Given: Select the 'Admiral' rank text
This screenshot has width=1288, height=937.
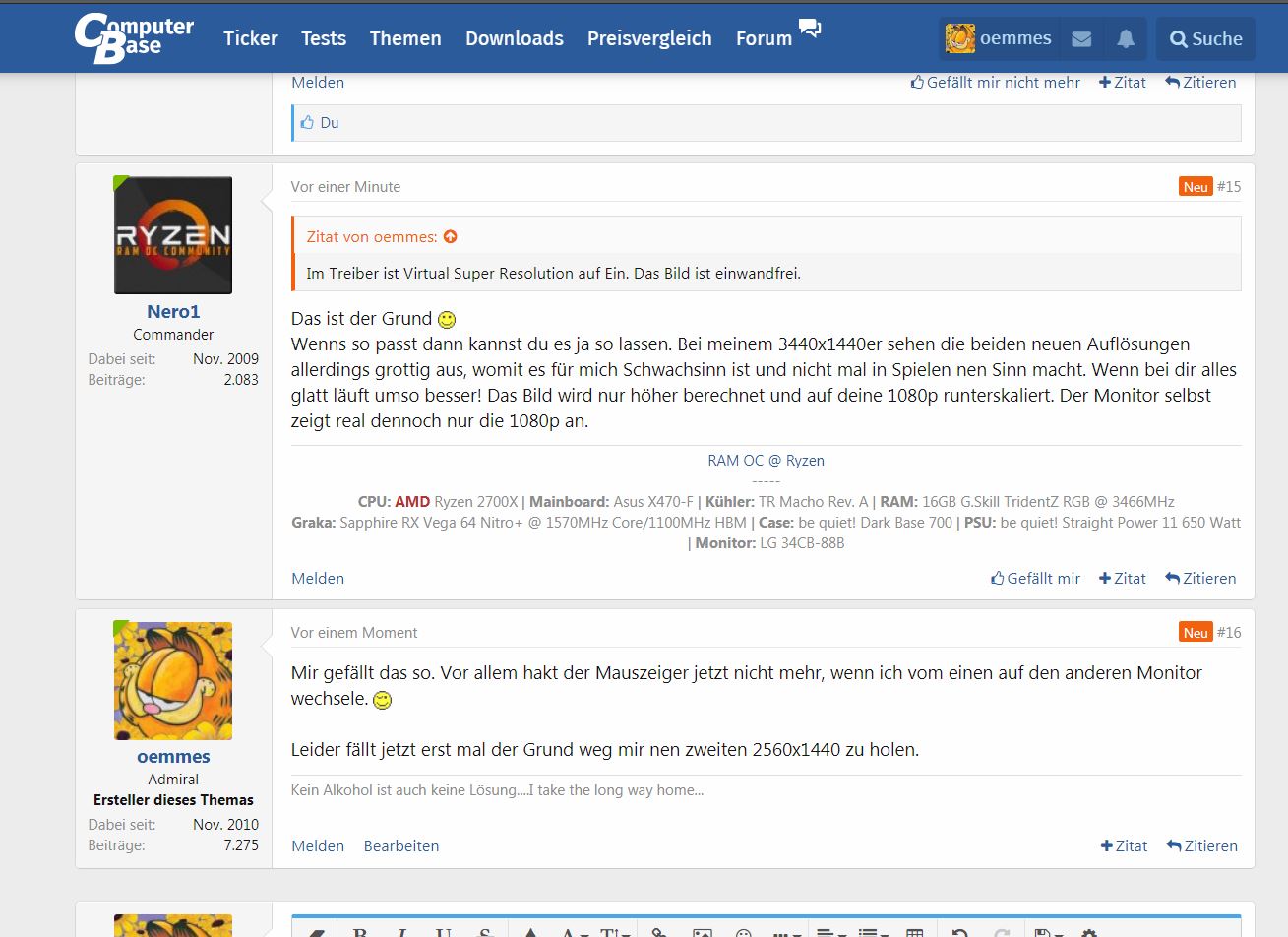Looking at the screenshot, I should [x=173, y=780].
